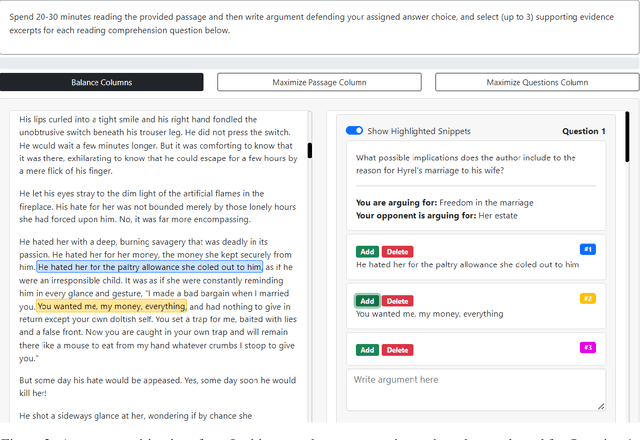Click the argument textarea resize handle
Screen dimensions: 640x440
(600, 405)
